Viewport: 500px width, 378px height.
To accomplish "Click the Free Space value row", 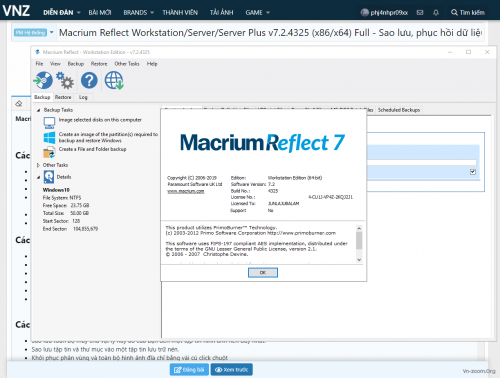I will [x=66, y=205].
